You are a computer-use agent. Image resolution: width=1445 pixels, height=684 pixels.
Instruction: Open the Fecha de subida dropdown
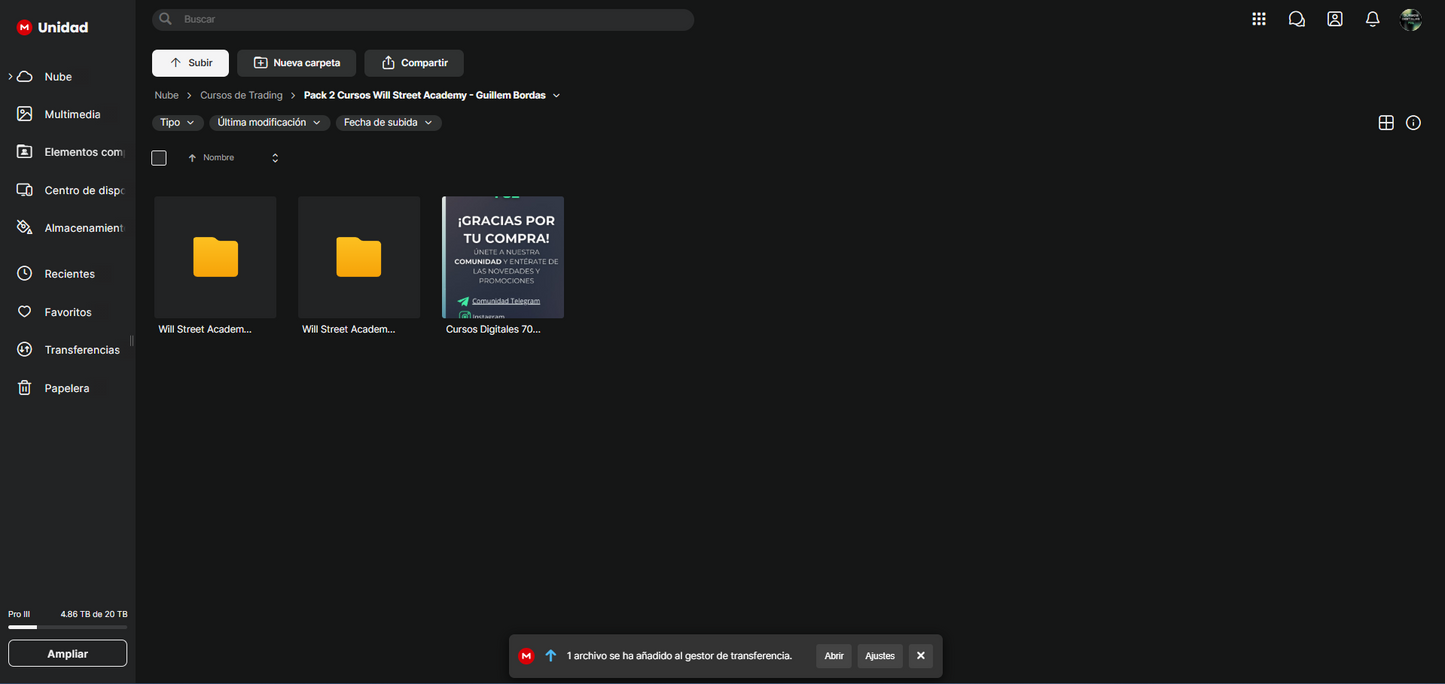[388, 123]
